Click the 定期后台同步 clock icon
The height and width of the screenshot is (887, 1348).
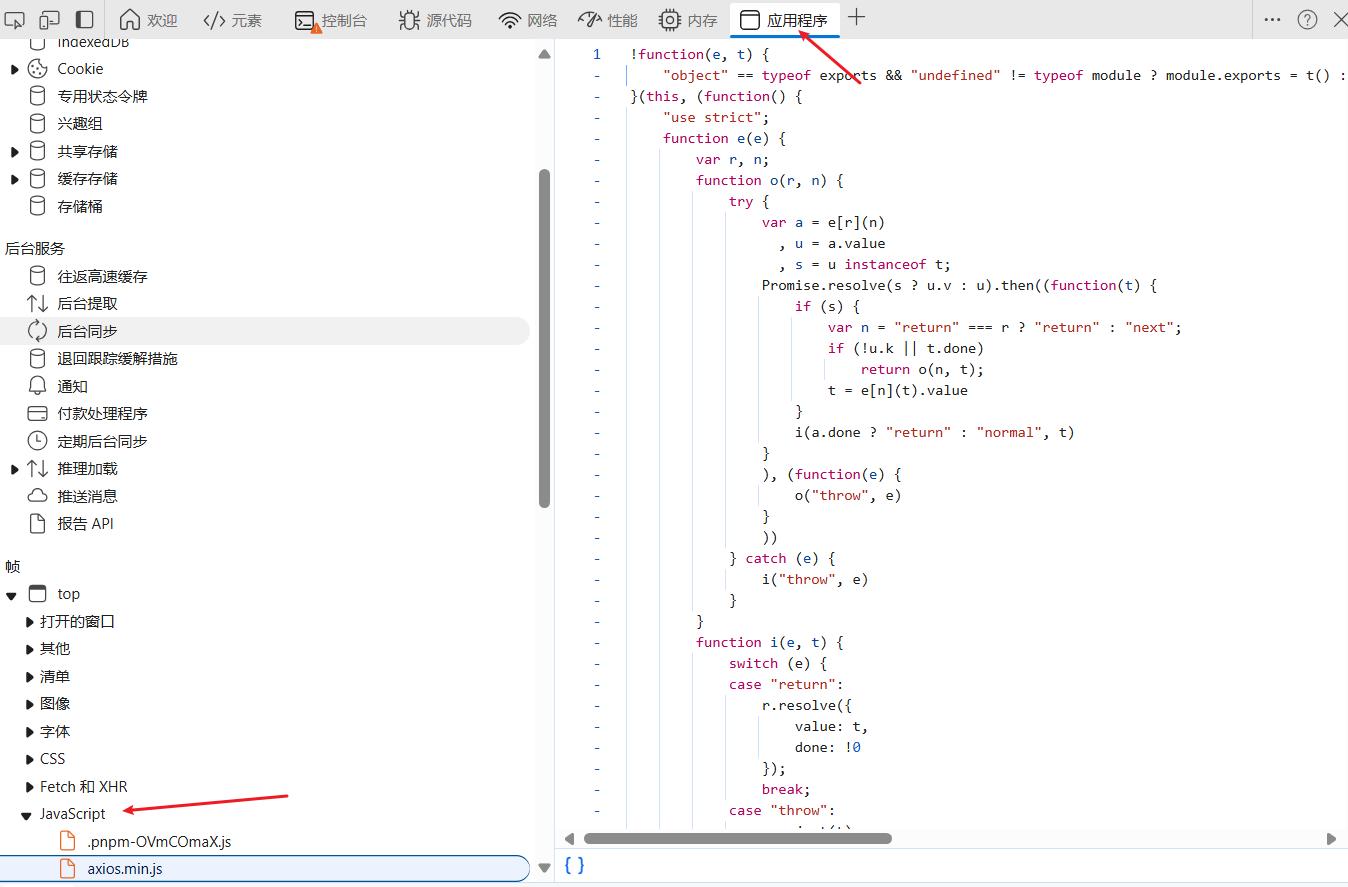click(37, 441)
